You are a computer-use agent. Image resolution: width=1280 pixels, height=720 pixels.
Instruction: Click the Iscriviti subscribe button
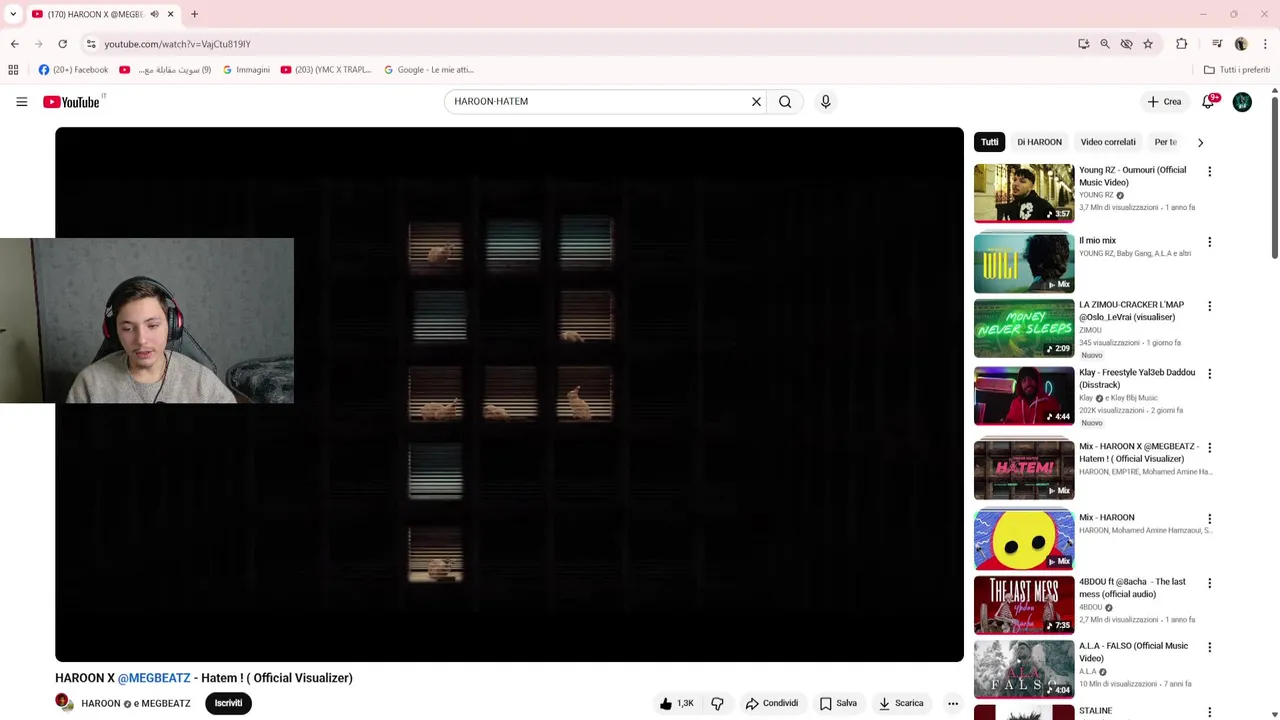228,703
